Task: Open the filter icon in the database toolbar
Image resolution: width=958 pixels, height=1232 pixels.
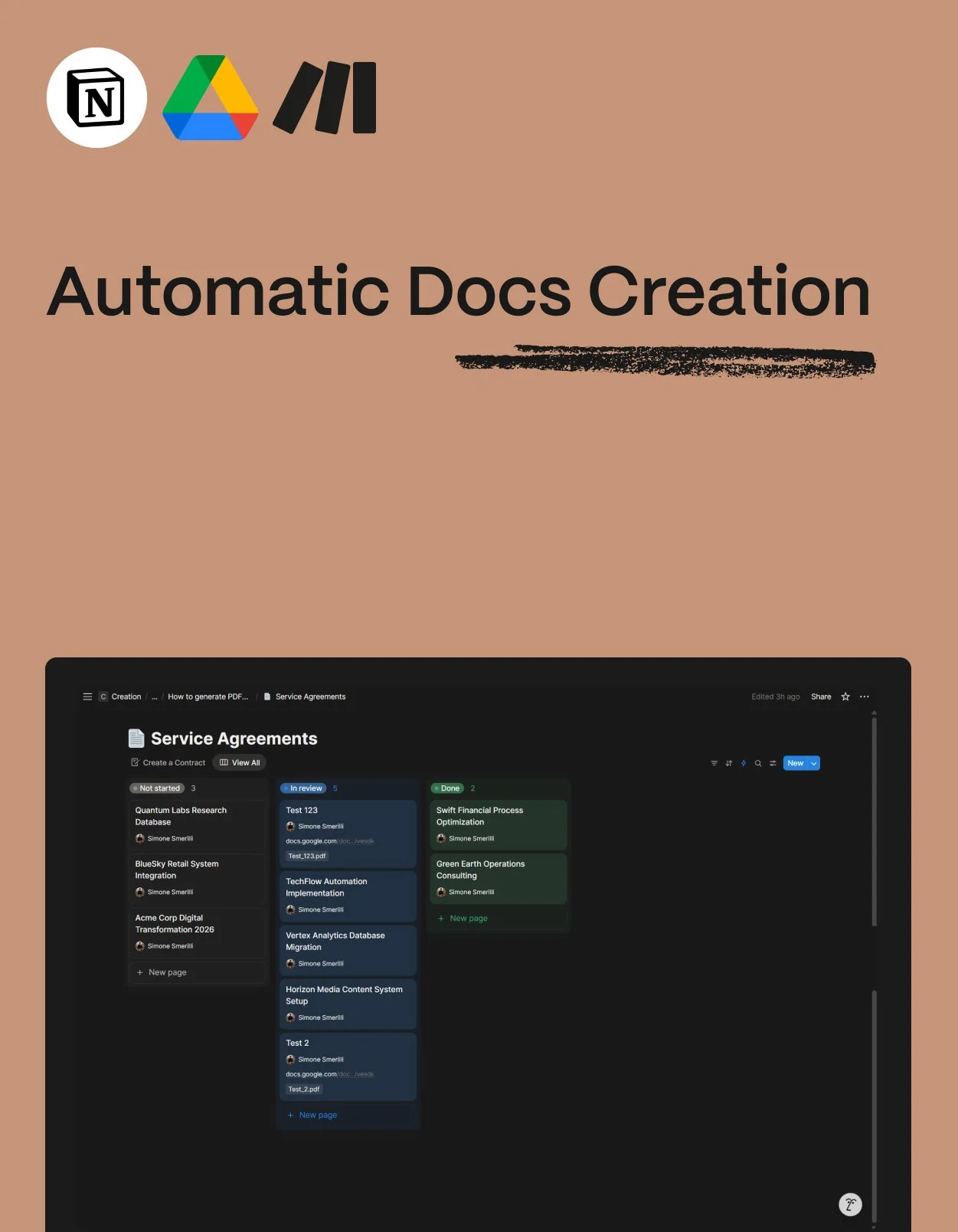Action: click(714, 763)
